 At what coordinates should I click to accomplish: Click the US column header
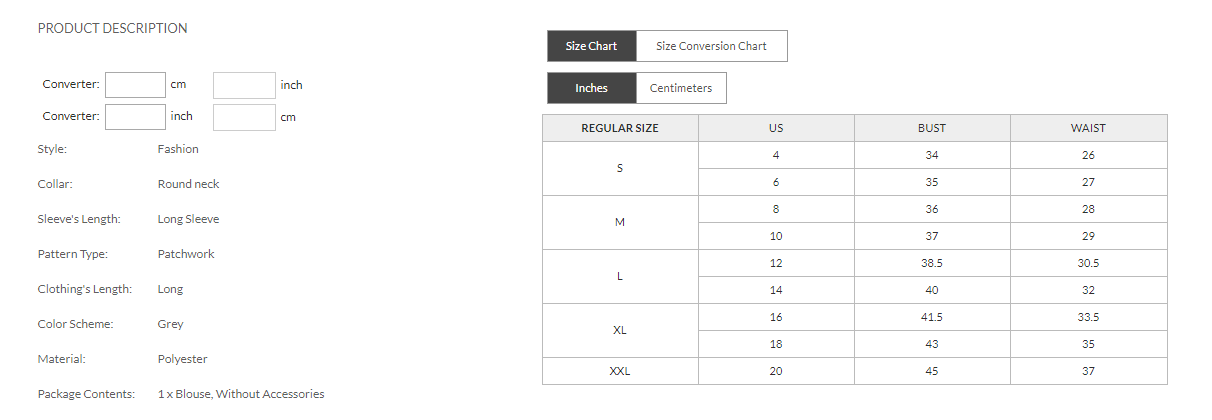(776, 128)
